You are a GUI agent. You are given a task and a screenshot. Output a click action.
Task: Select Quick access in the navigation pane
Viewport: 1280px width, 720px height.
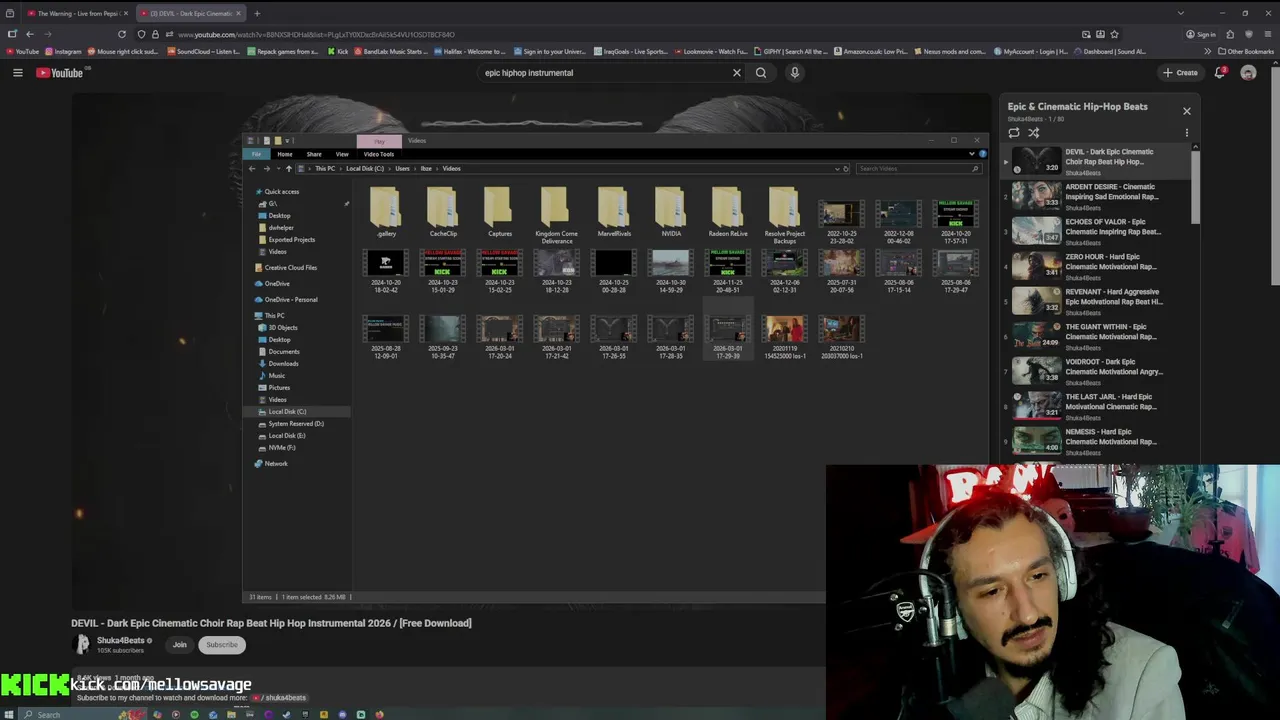click(x=281, y=191)
